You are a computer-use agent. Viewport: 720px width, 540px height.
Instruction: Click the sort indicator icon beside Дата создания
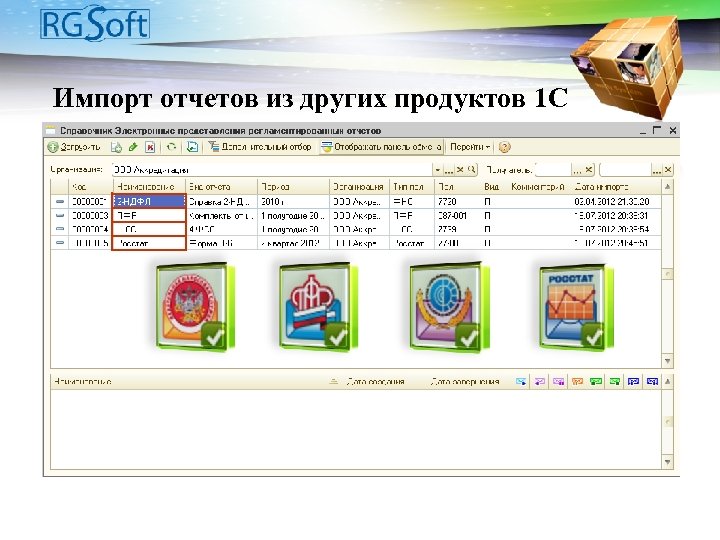(x=334, y=381)
